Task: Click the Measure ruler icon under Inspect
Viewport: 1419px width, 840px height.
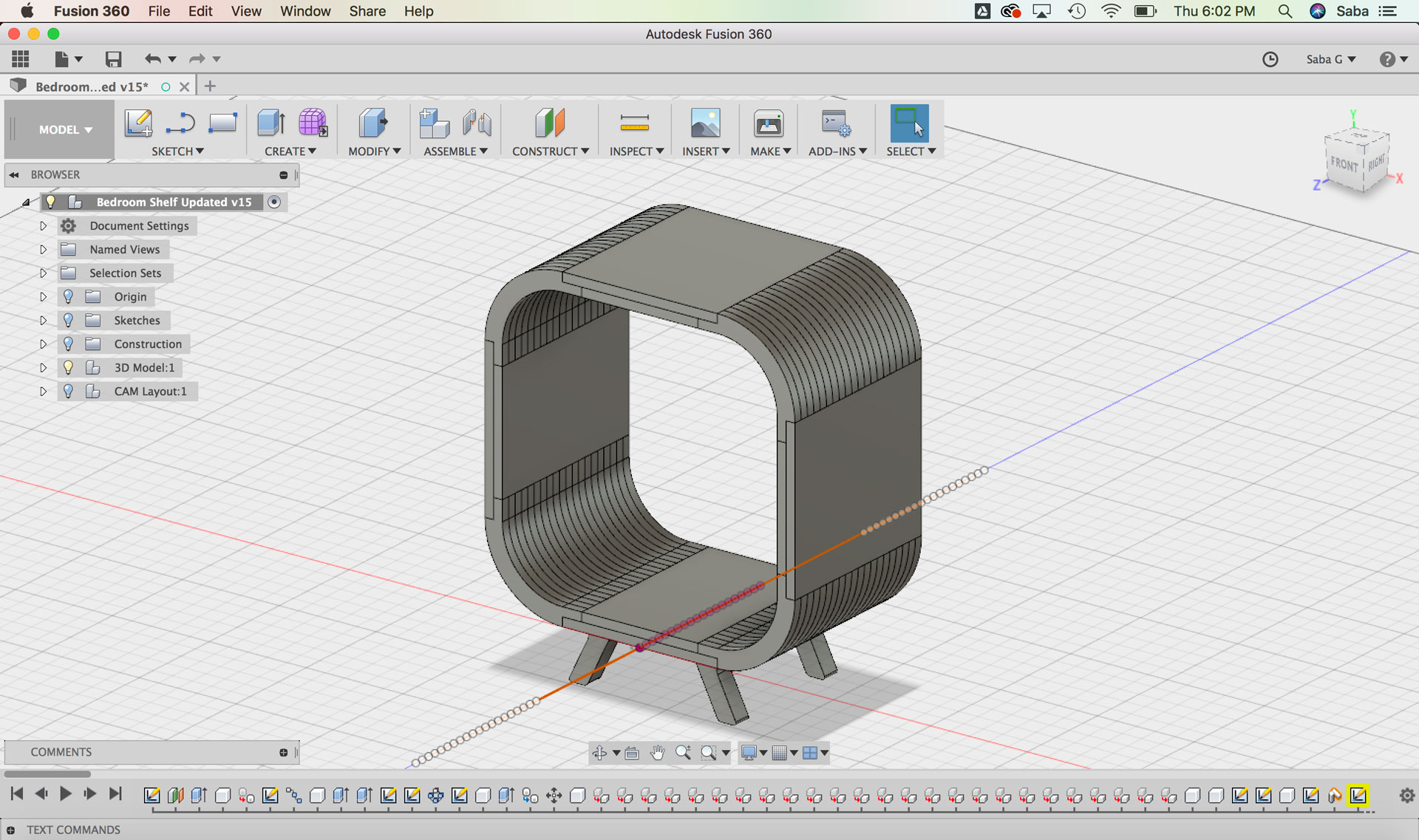Action: pos(634,123)
